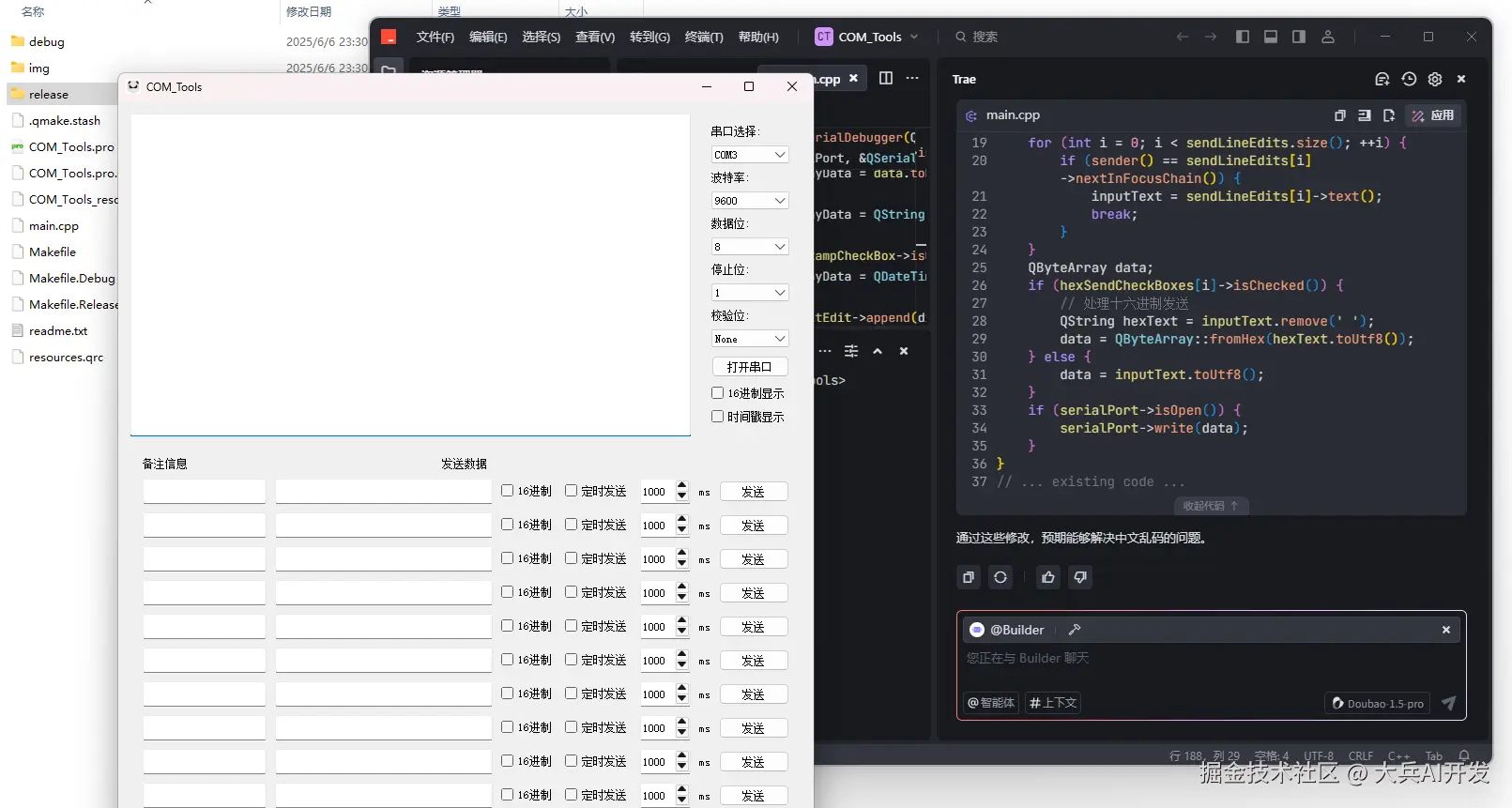Split the editor with split icon
The height and width of the screenshot is (808, 1512).
tap(886, 78)
